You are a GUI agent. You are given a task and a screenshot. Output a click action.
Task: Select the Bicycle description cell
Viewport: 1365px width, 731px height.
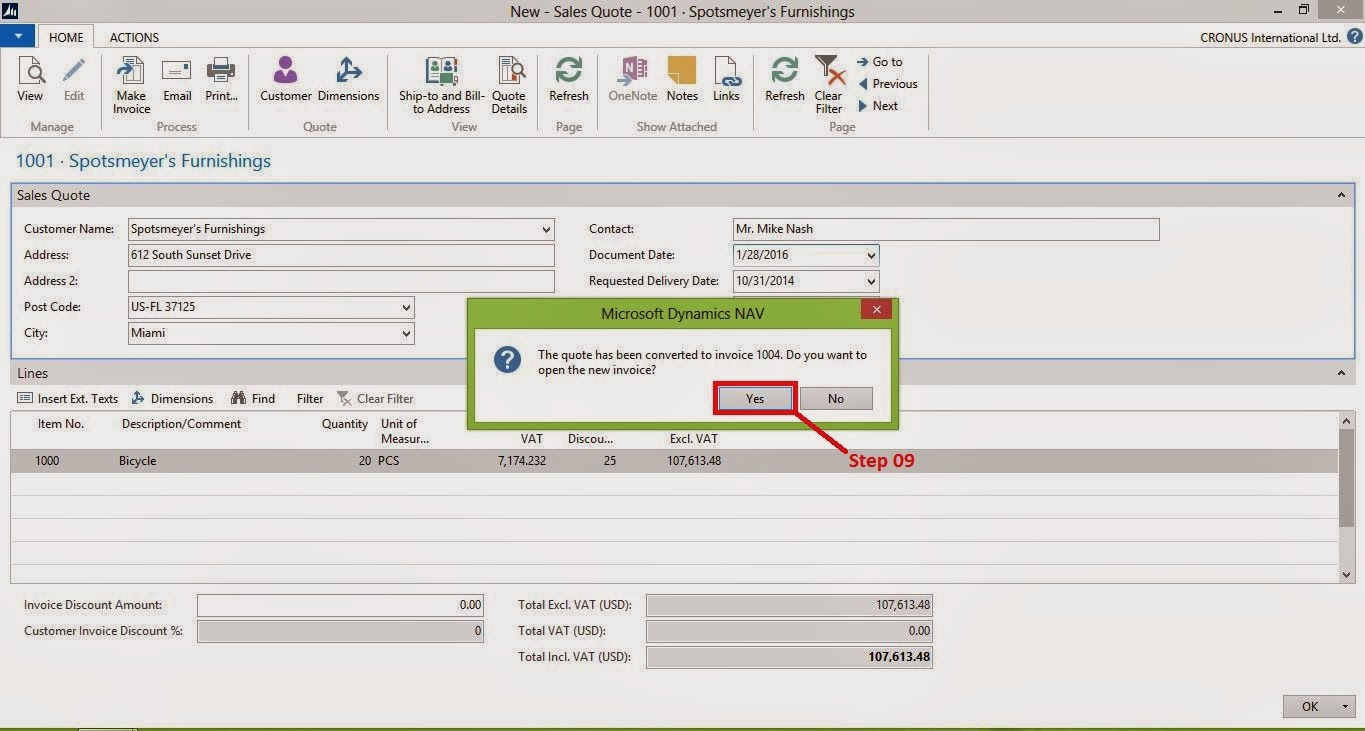pyautogui.click(x=137, y=461)
